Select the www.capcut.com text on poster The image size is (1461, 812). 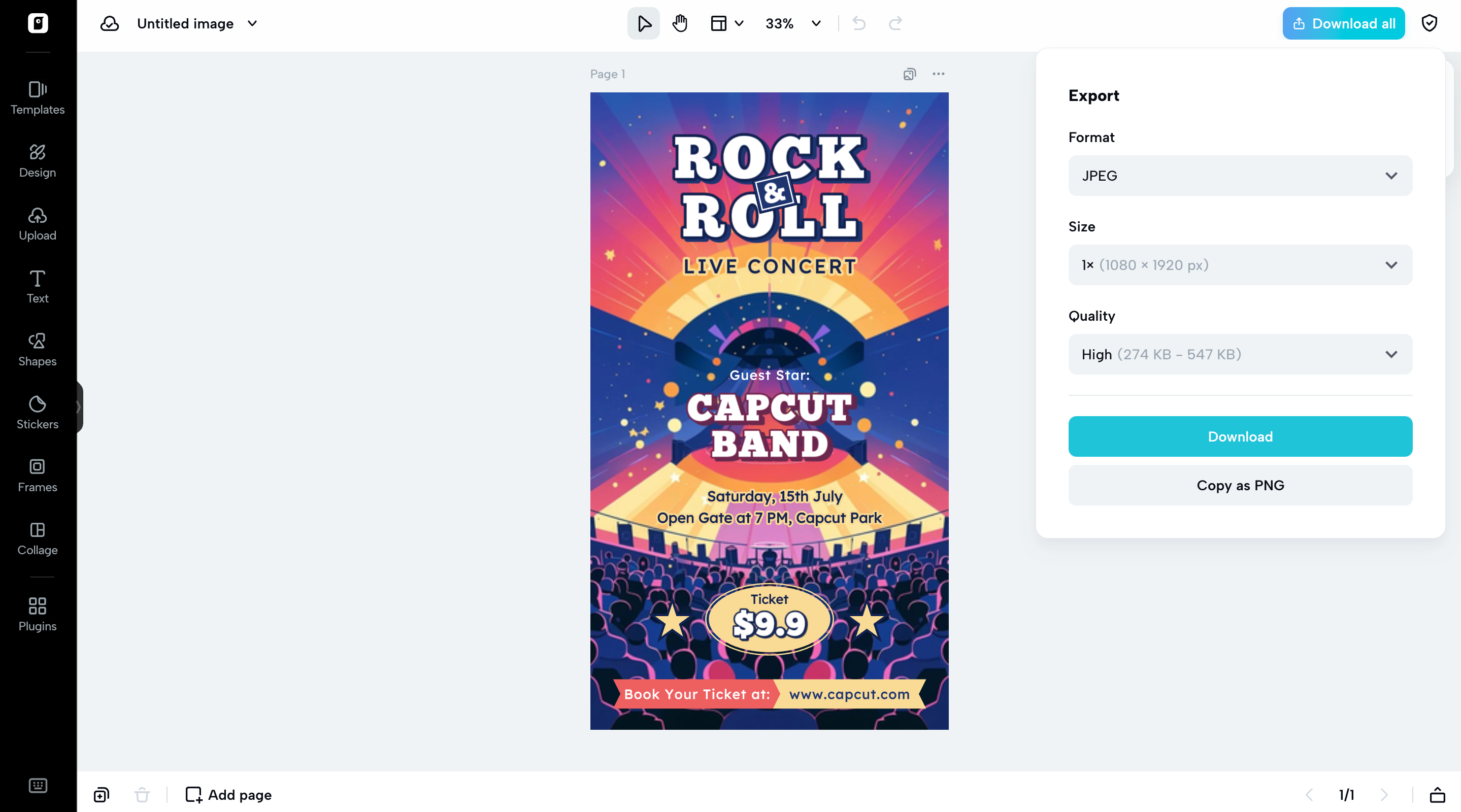[850, 694]
